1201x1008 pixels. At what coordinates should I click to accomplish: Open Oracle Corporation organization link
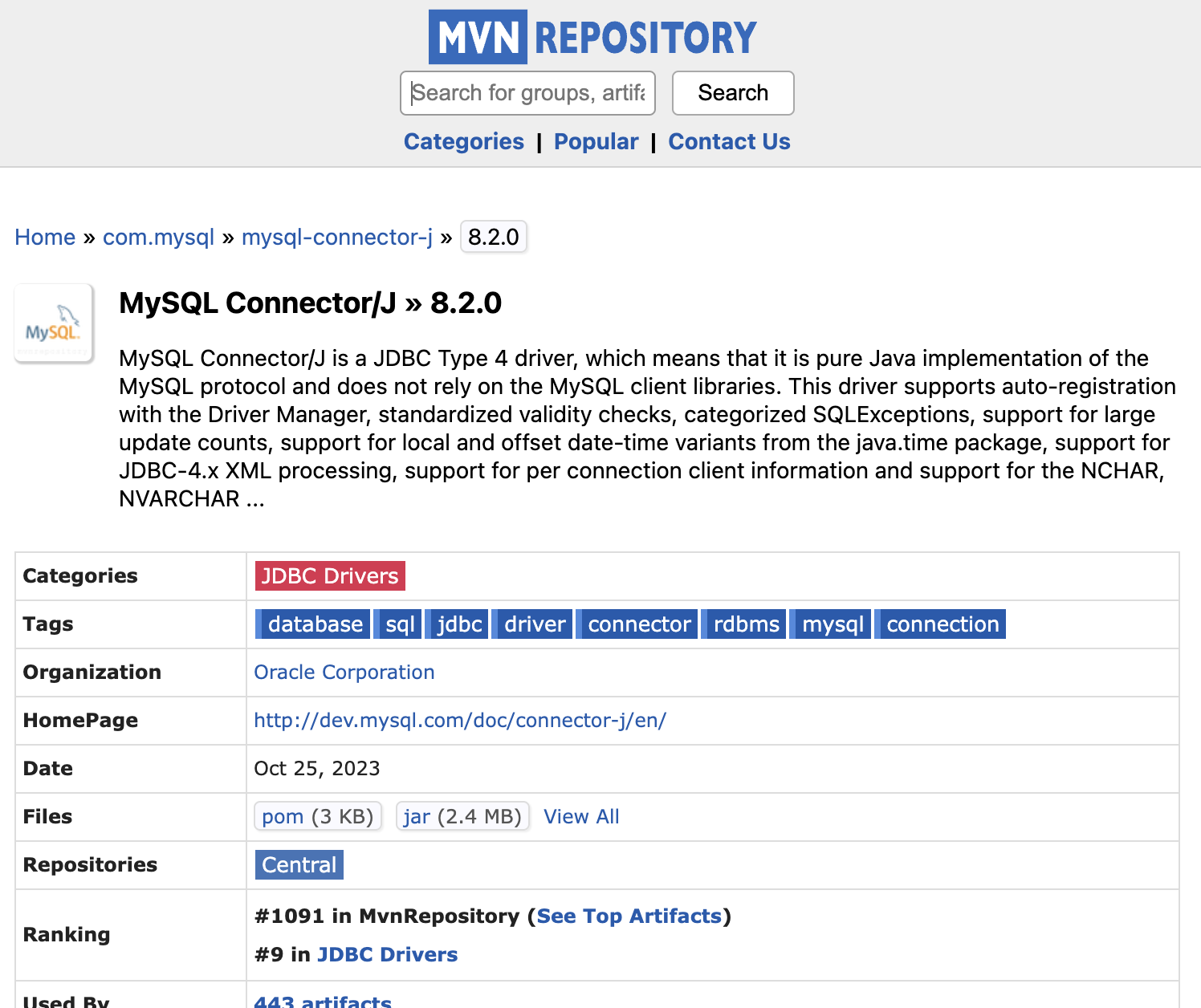[x=344, y=673]
